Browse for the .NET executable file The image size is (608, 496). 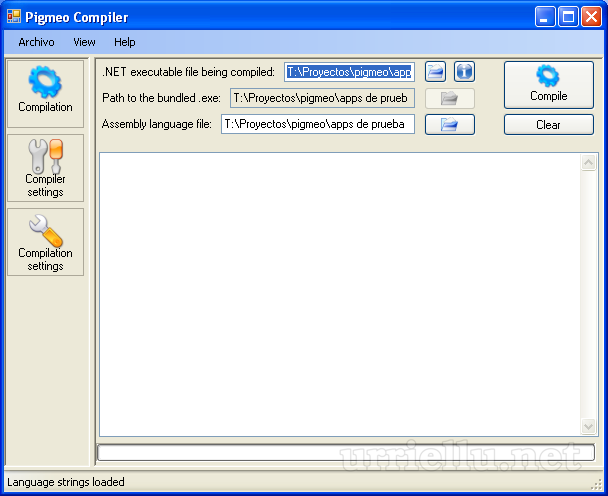point(435,72)
